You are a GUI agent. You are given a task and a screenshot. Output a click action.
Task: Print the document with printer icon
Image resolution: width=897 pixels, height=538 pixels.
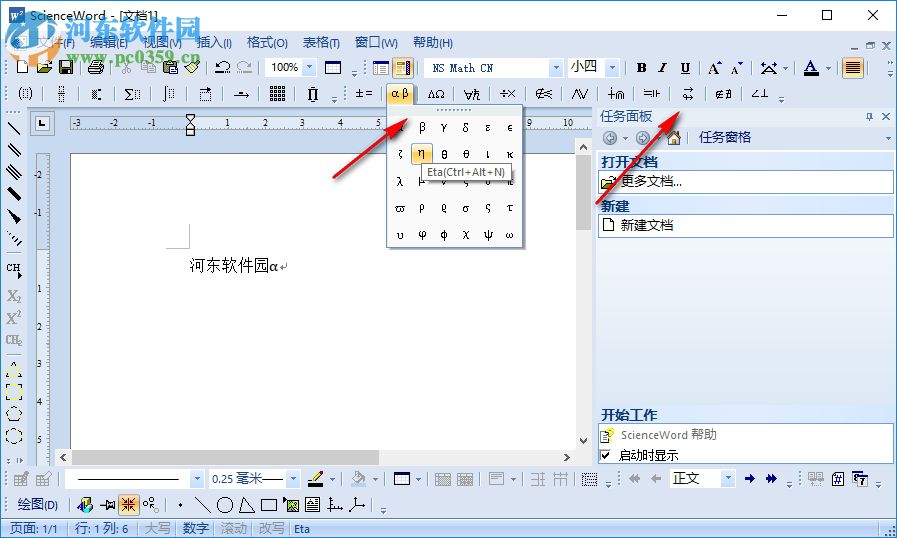coord(96,68)
